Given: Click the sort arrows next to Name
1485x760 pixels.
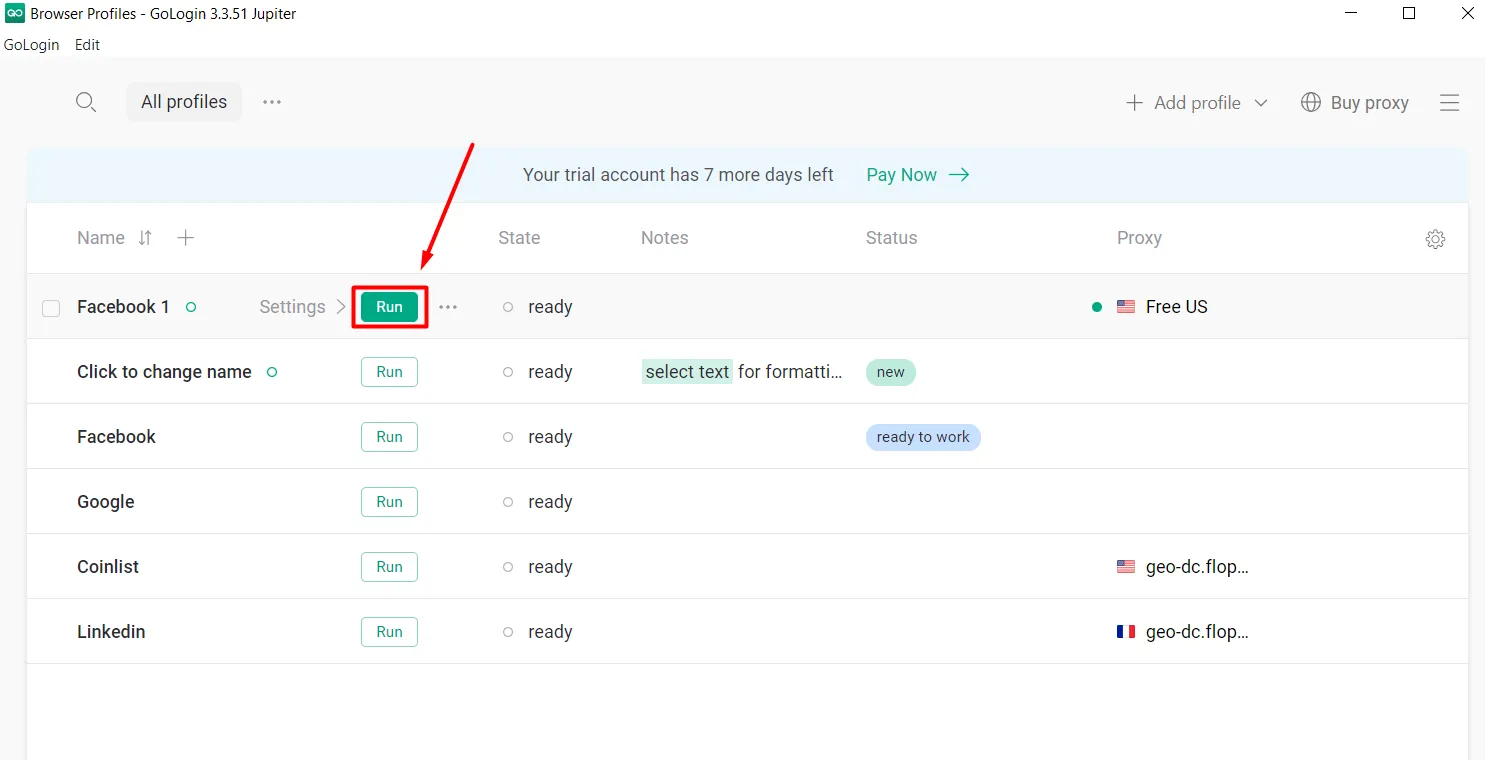Looking at the screenshot, I should point(145,238).
